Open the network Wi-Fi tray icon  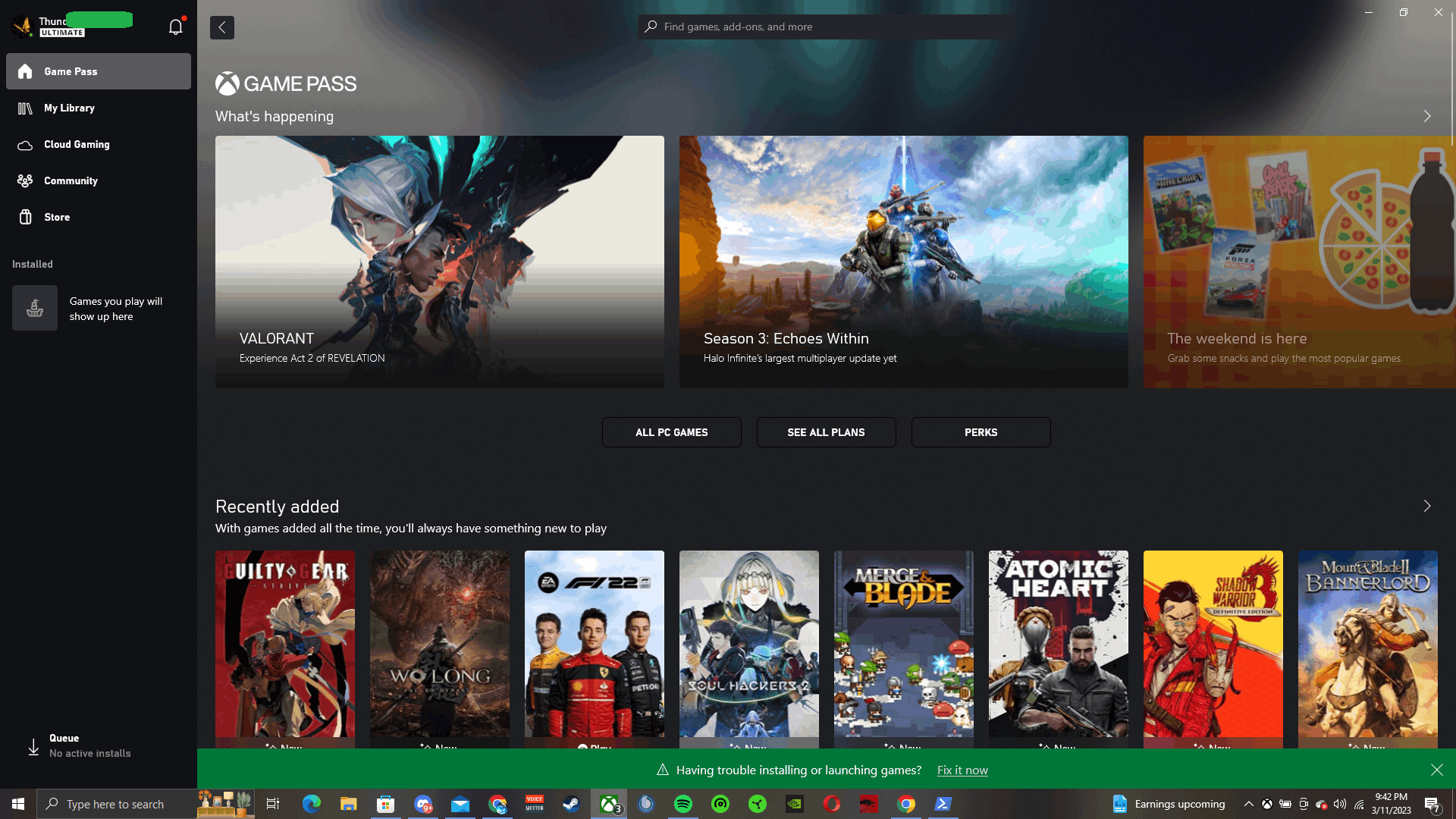(x=1359, y=804)
